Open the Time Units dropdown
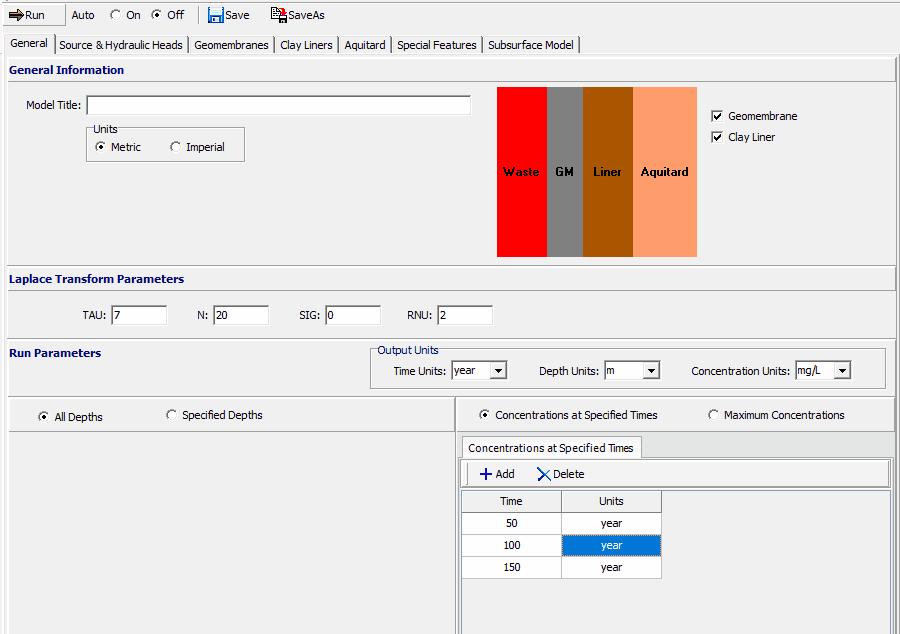Image resolution: width=900 pixels, height=634 pixels. click(x=498, y=371)
